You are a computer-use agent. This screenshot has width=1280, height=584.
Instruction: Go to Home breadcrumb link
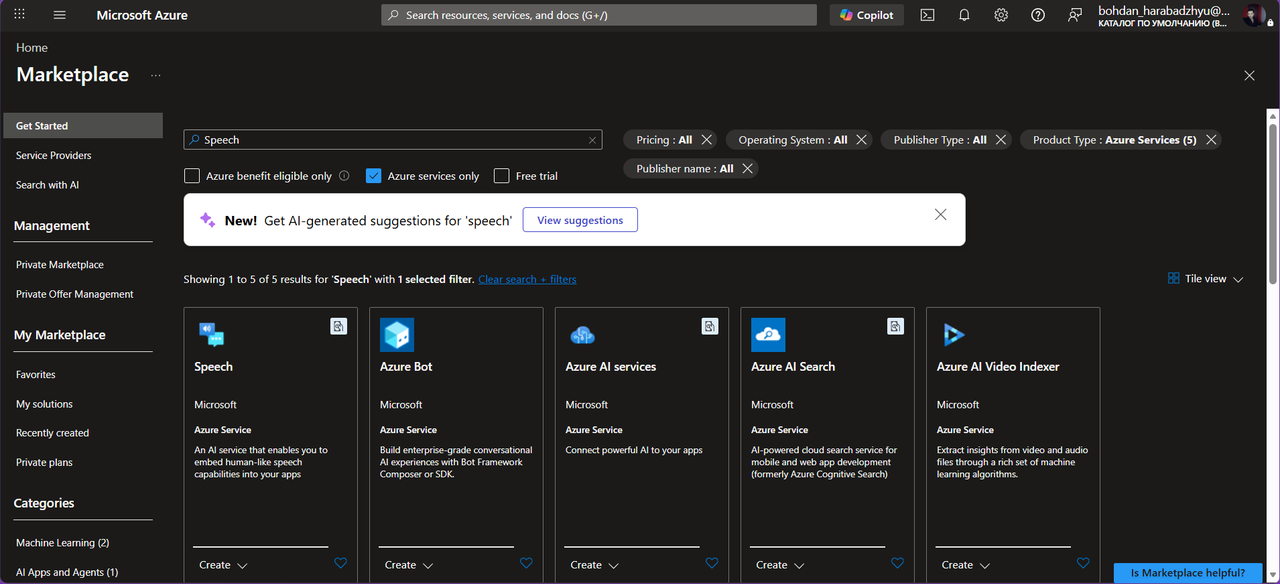click(x=32, y=48)
